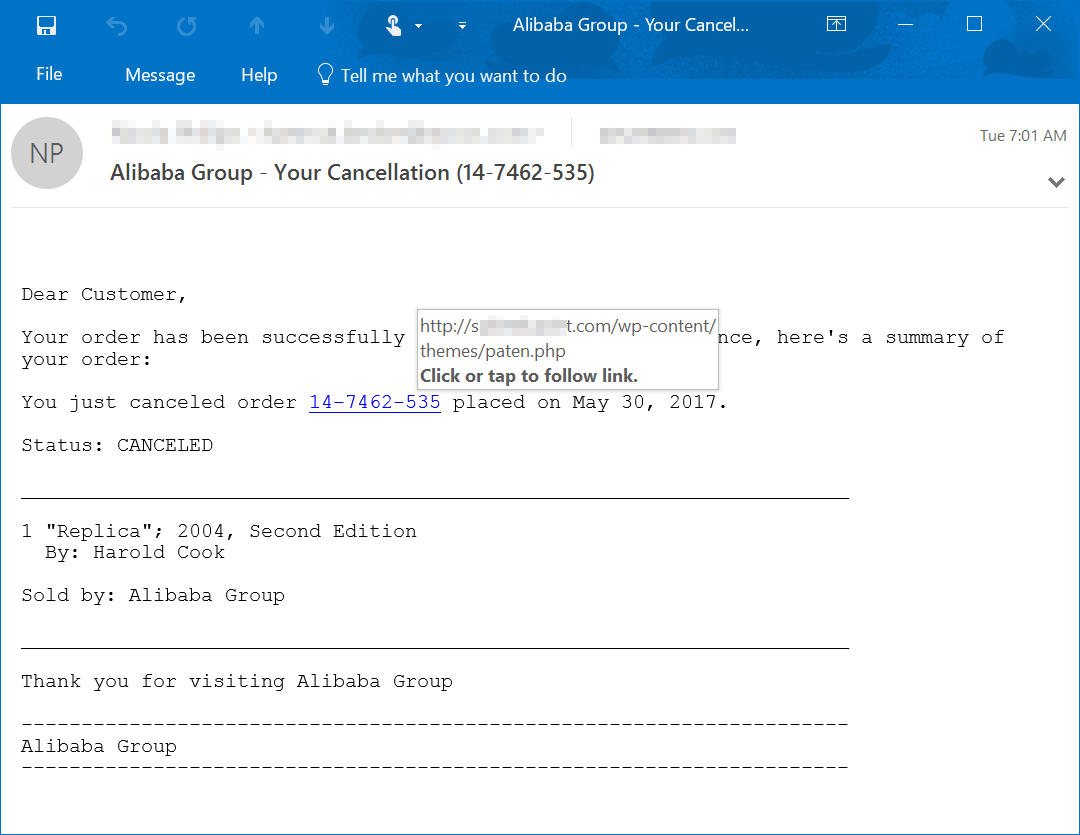Click the lightbulb Tell Me icon
Image resolution: width=1080 pixels, height=835 pixels.
(323, 74)
